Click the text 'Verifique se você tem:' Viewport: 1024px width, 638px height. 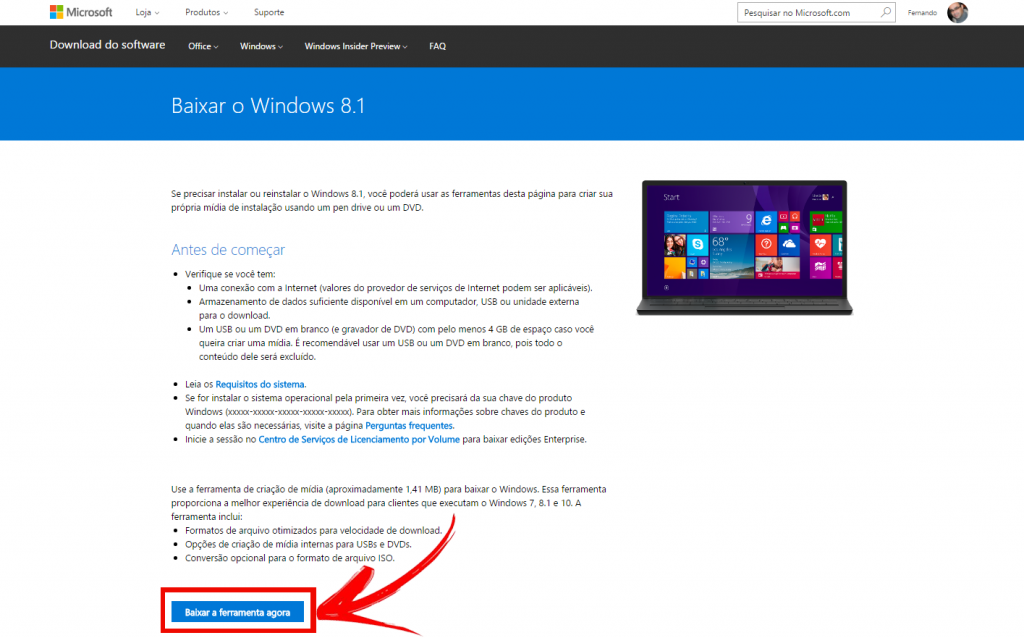[x=230, y=274]
